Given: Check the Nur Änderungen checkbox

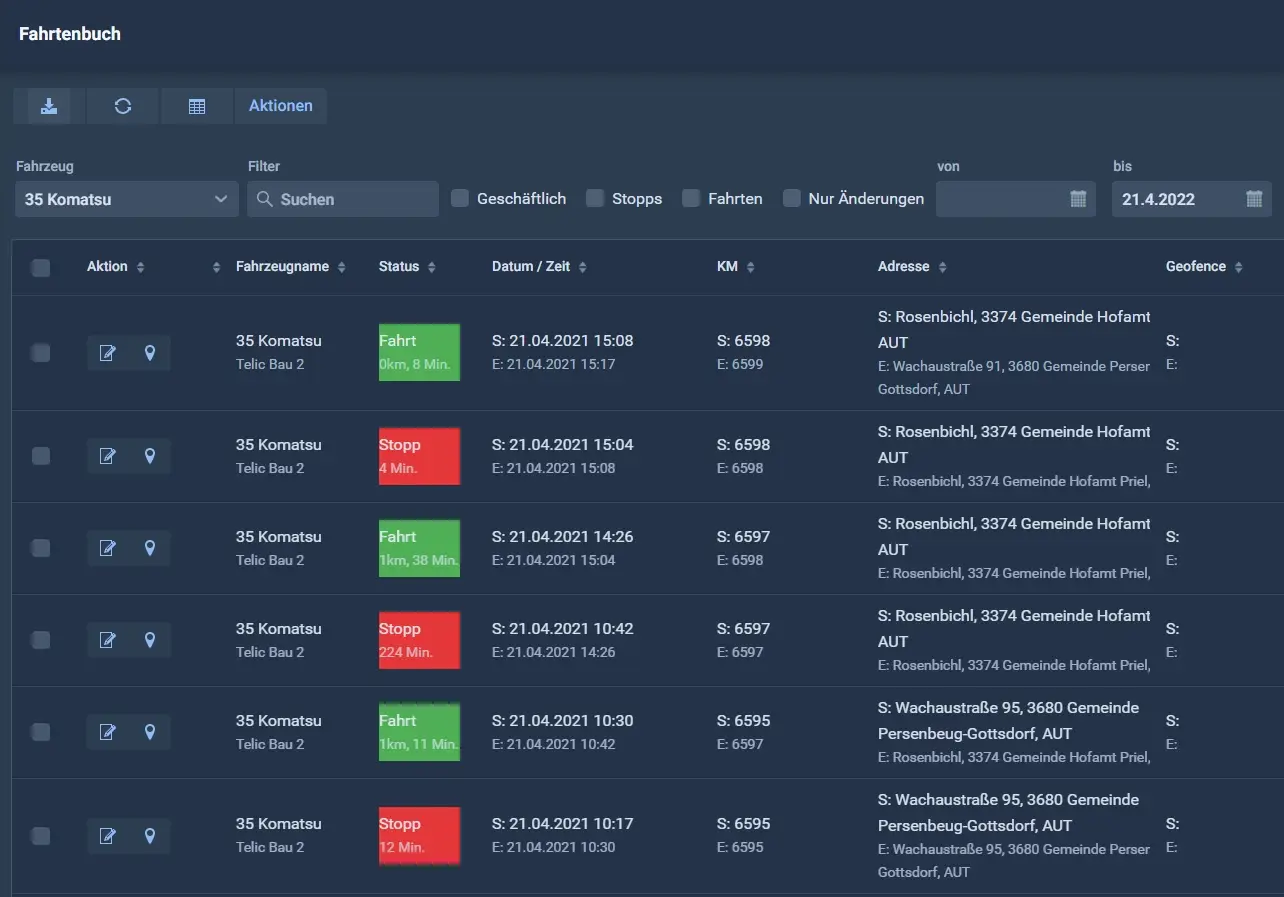Looking at the screenshot, I should point(792,198).
